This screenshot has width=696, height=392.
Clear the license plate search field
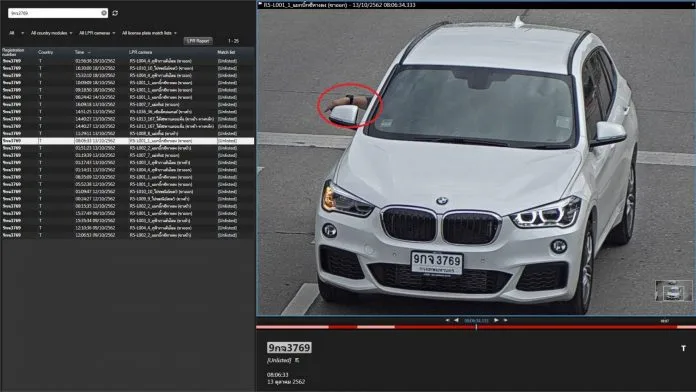(104, 13)
